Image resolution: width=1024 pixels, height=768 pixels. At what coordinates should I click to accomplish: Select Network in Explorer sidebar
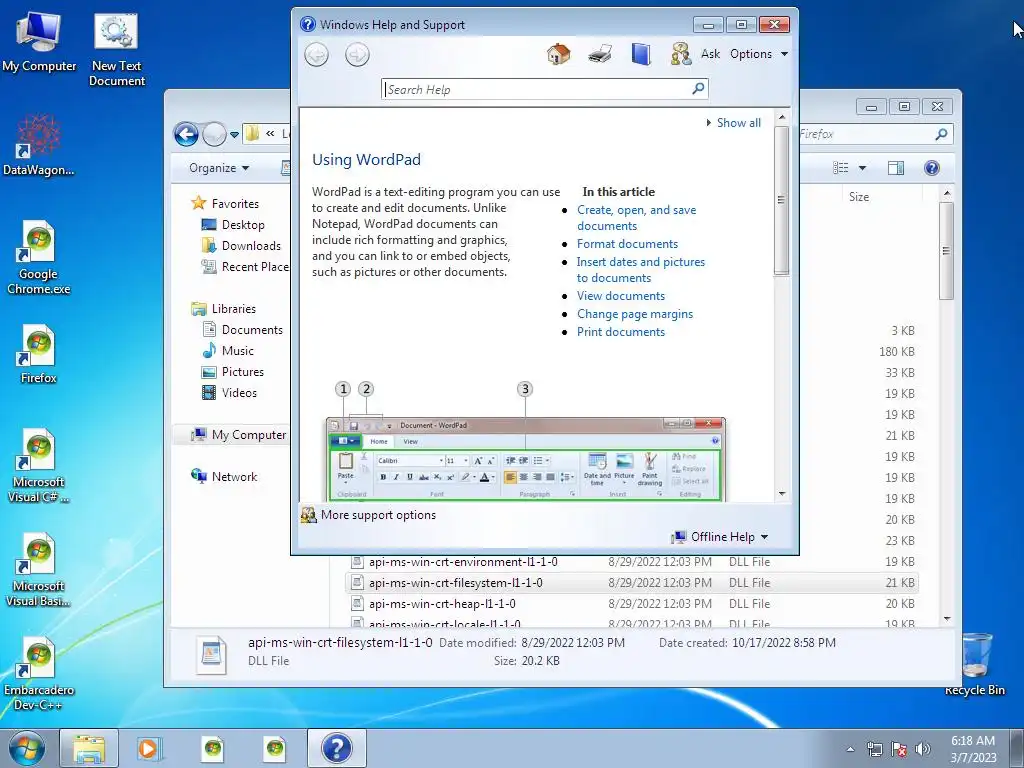224,477
